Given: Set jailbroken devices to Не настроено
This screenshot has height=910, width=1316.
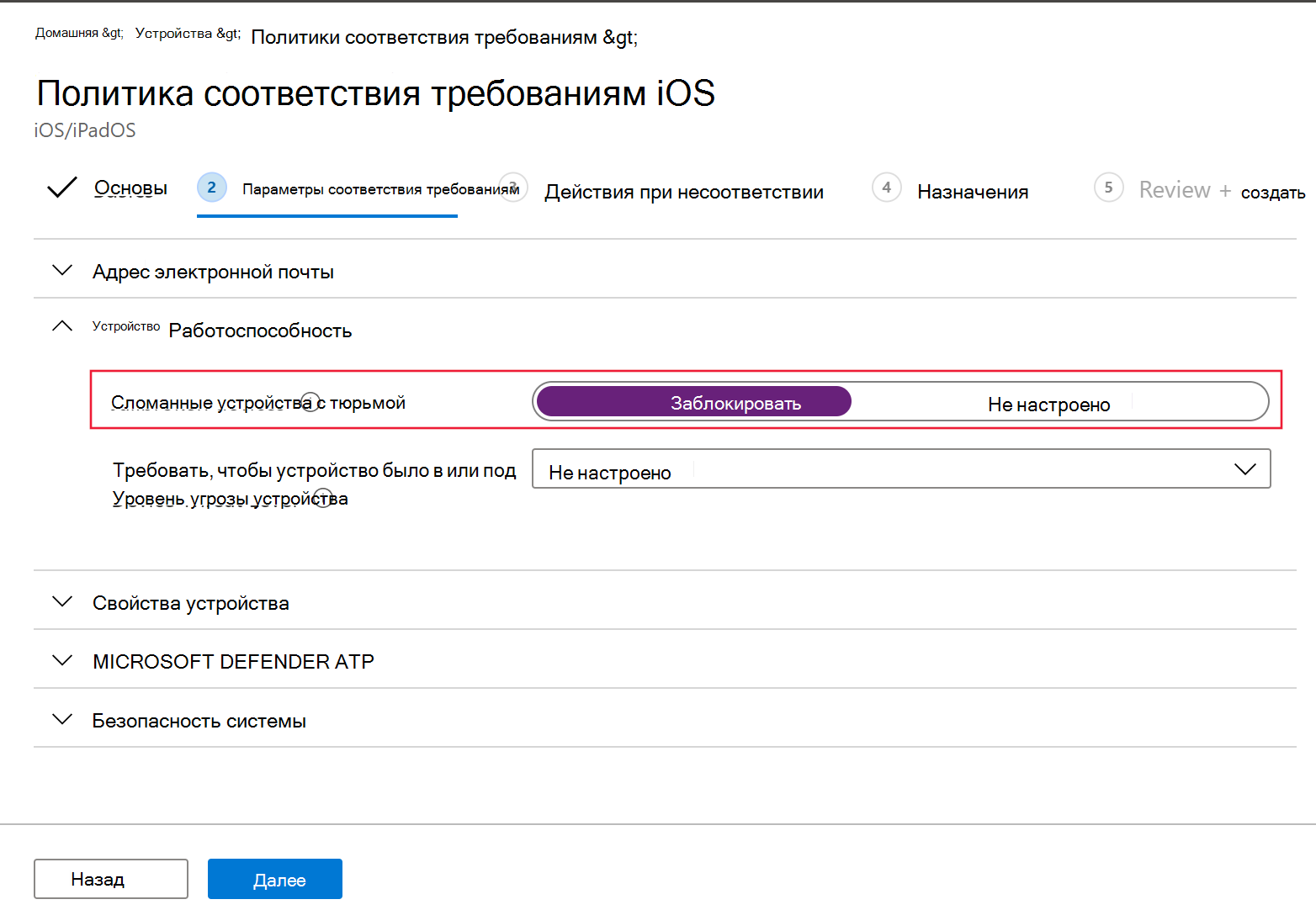Looking at the screenshot, I should [1048, 404].
